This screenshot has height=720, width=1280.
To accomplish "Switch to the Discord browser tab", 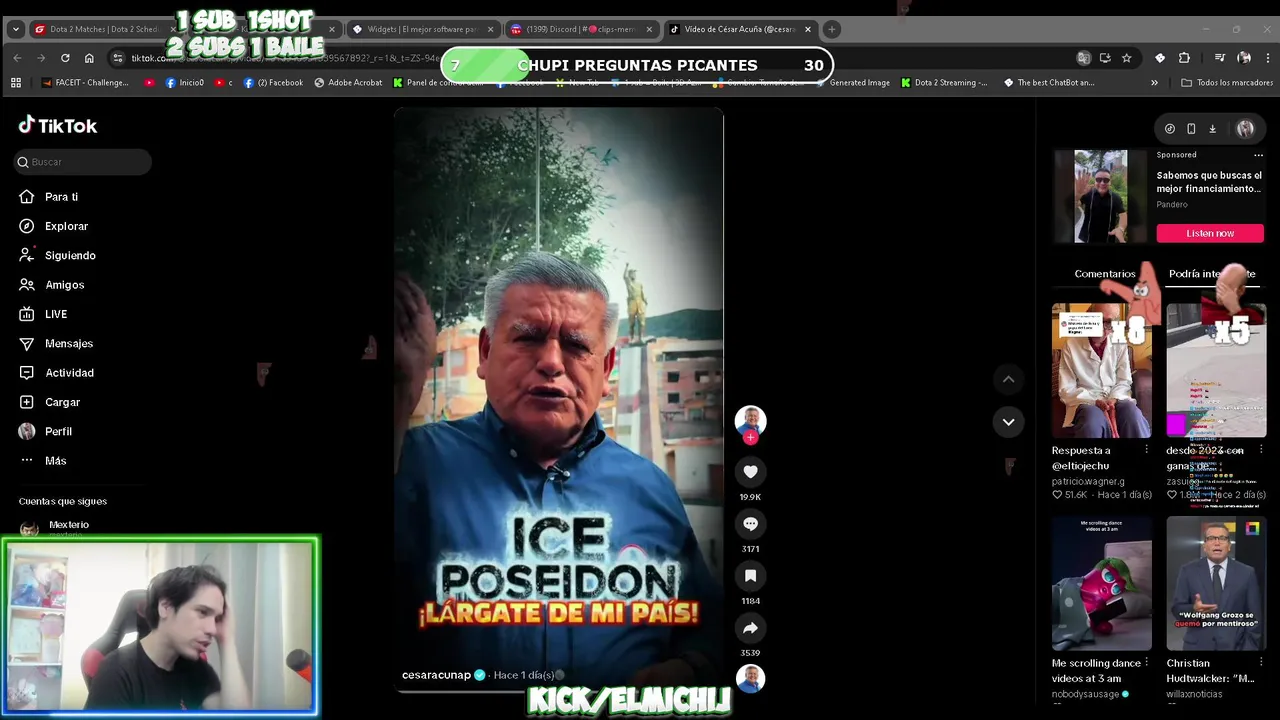I will pyautogui.click(x=580, y=29).
